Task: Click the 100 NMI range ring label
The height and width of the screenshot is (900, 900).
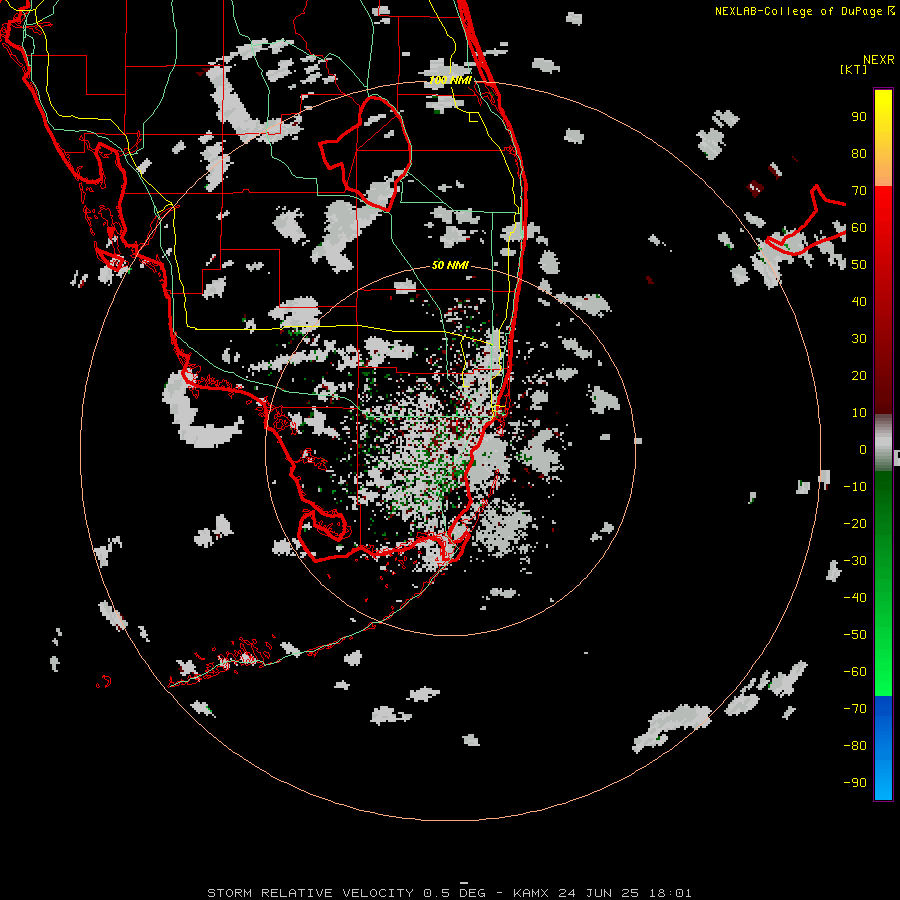Action: tap(451, 80)
